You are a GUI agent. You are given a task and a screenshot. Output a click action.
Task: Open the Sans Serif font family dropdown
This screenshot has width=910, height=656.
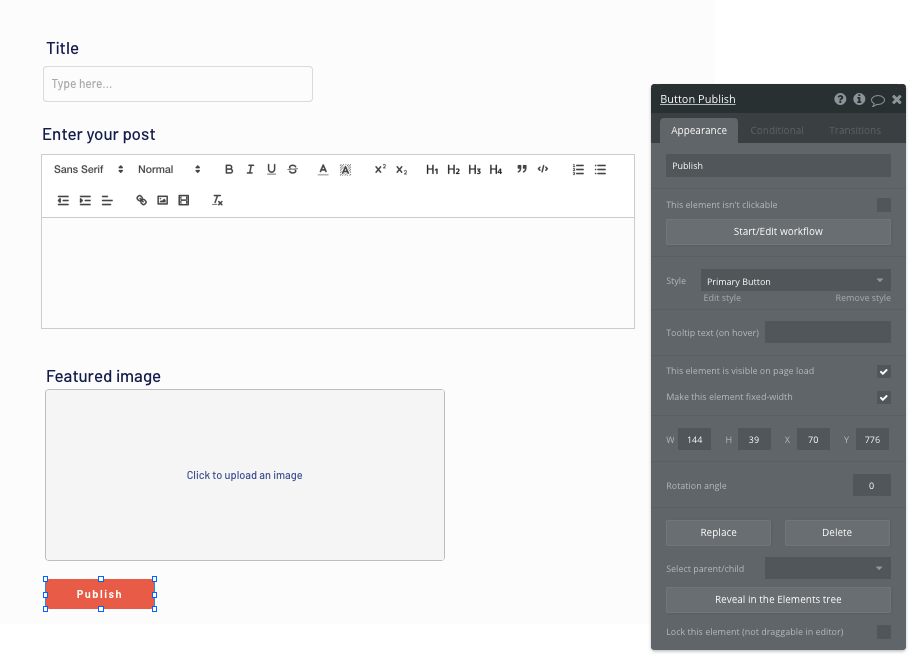(x=87, y=169)
